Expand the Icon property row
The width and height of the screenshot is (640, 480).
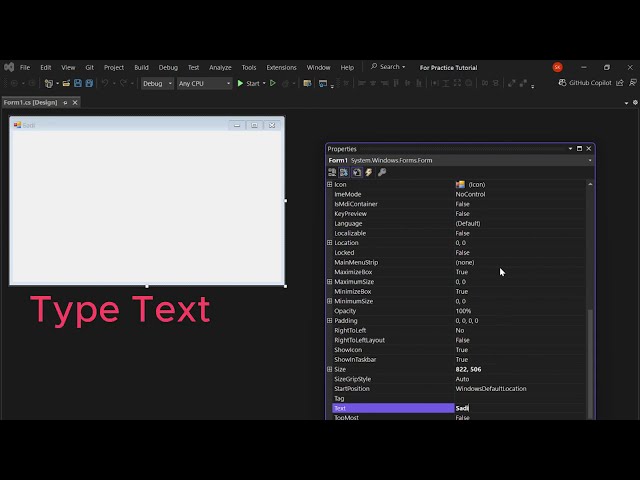coord(329,184)
